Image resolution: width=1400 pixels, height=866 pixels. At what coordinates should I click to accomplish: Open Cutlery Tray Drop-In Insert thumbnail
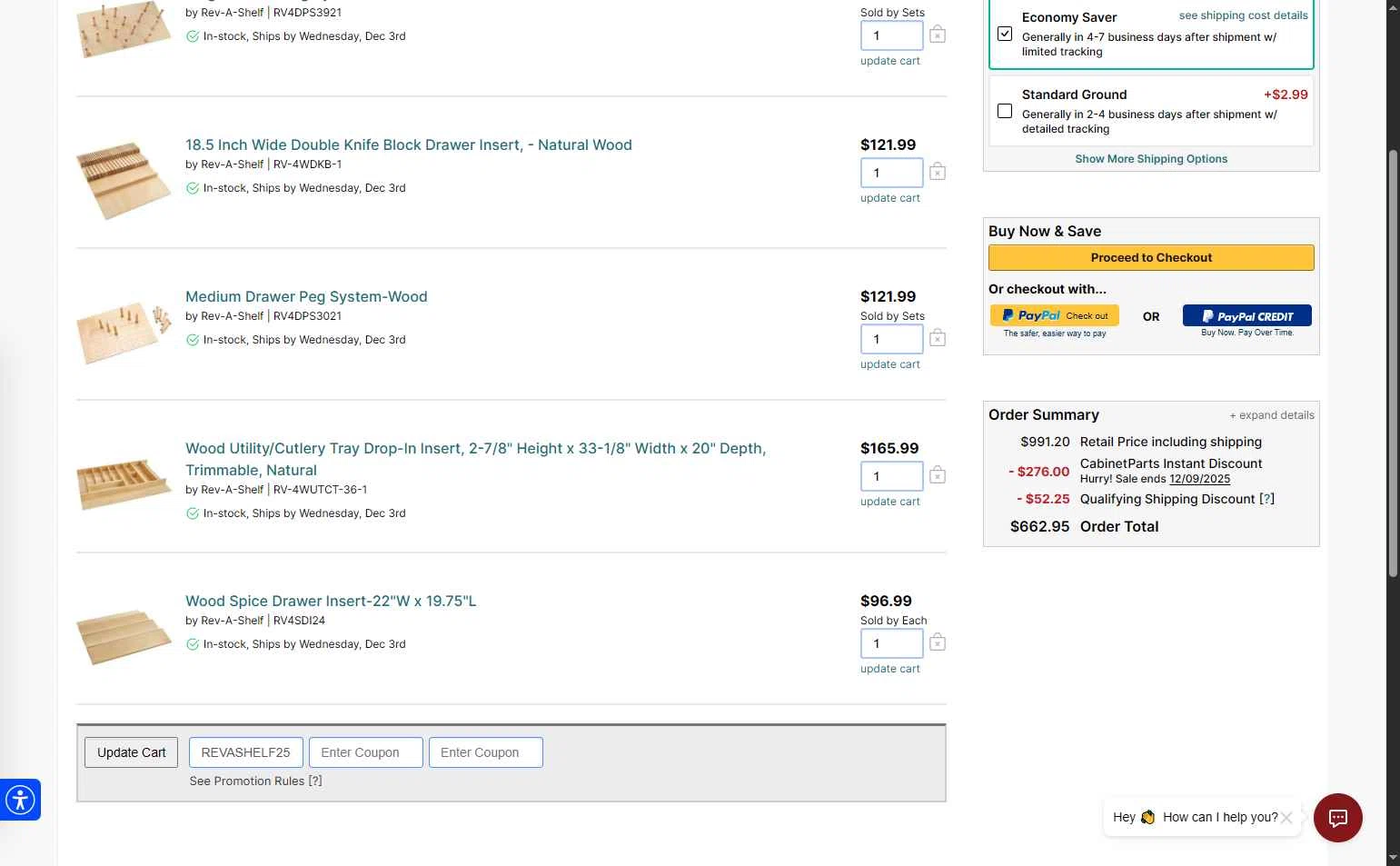[124, 484]
